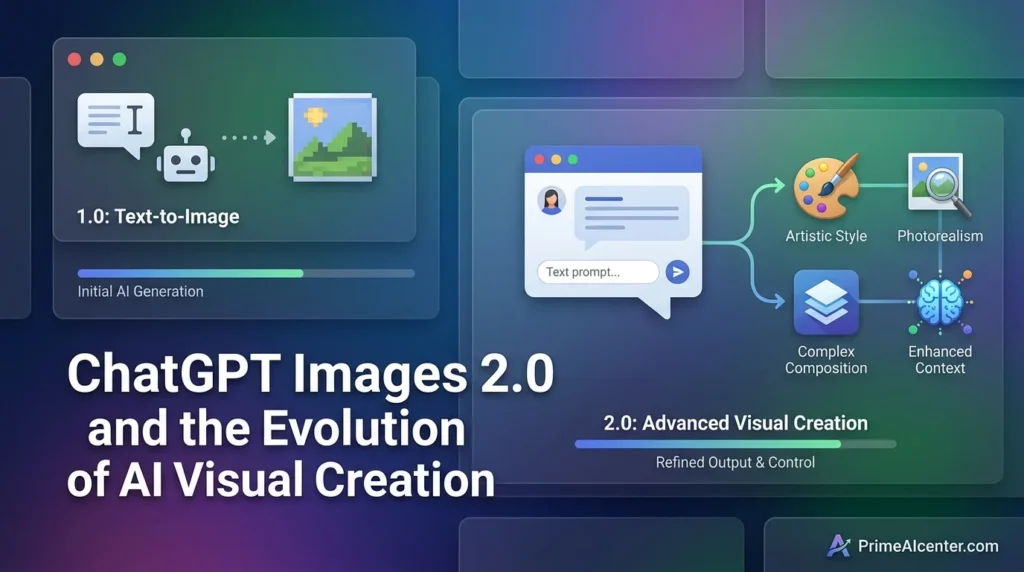This screenshot has height=572, width=1024.
Task: Click the 'Initial AI Generation' caption
Action: pos(140,291)
